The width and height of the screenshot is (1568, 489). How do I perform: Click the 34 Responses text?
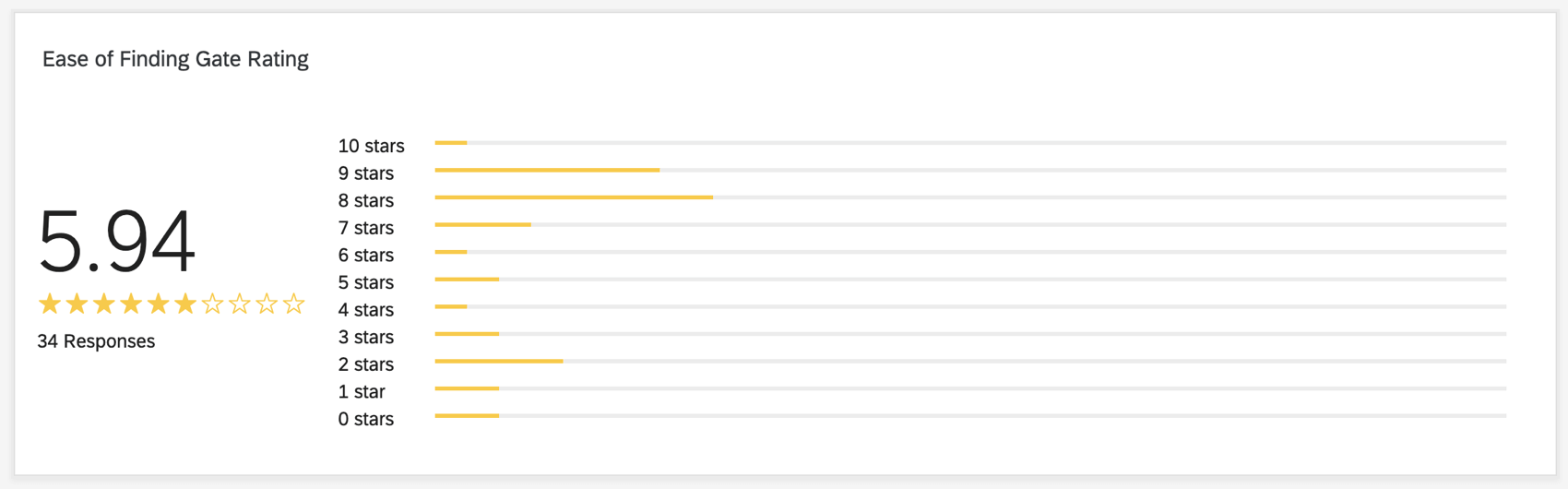coord(96,341)
